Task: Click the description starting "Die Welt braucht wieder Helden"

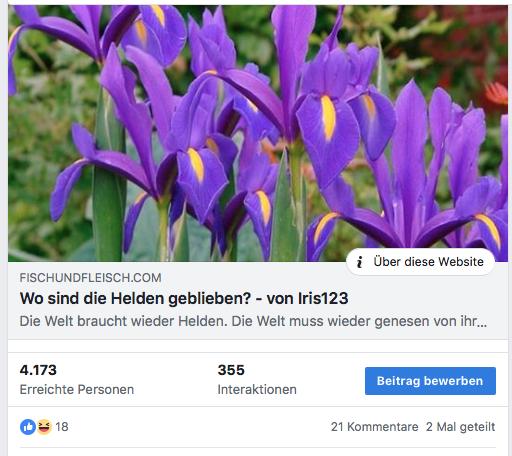Action: coord(253,321)
